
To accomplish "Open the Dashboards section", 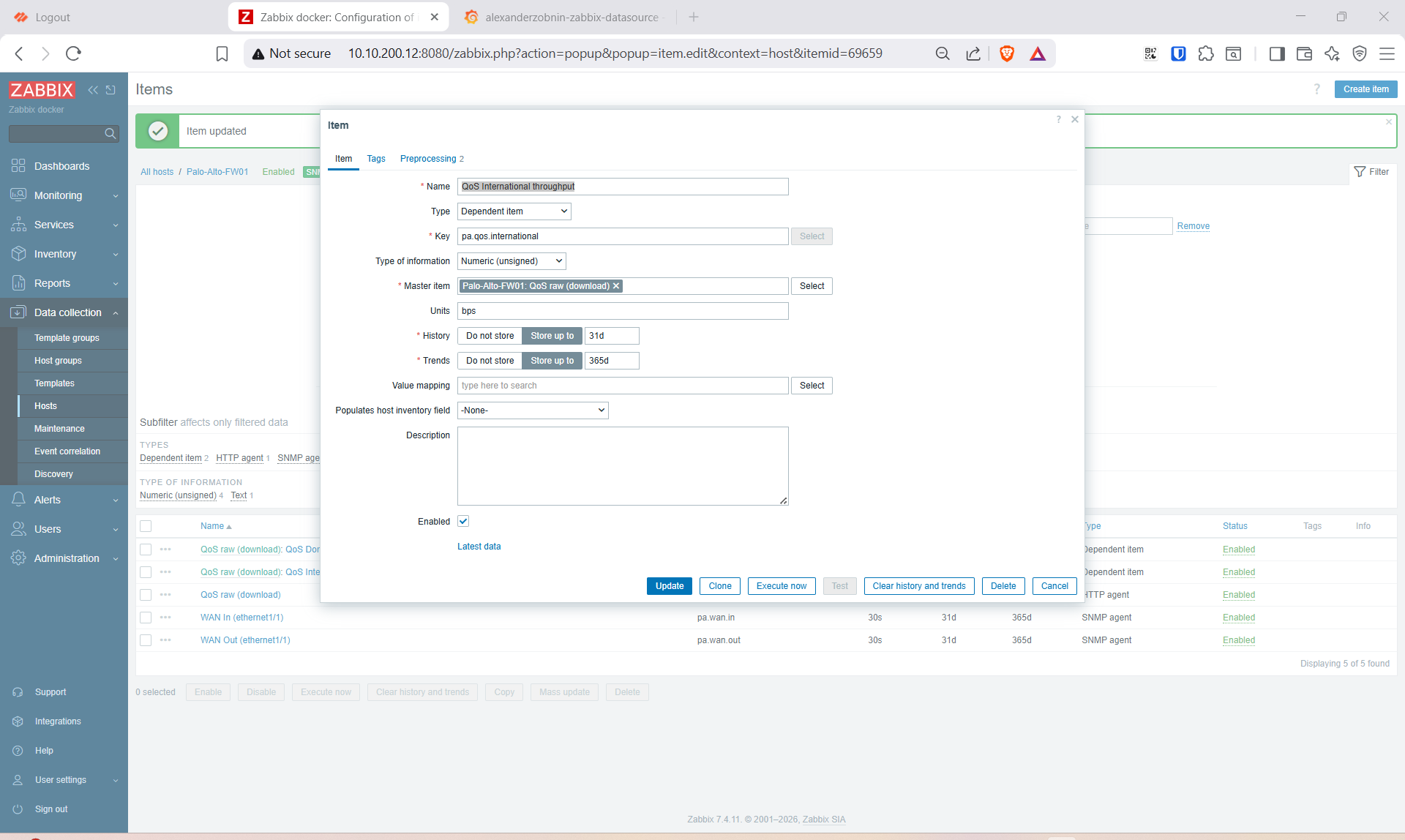I will click(x=61, y=166).
